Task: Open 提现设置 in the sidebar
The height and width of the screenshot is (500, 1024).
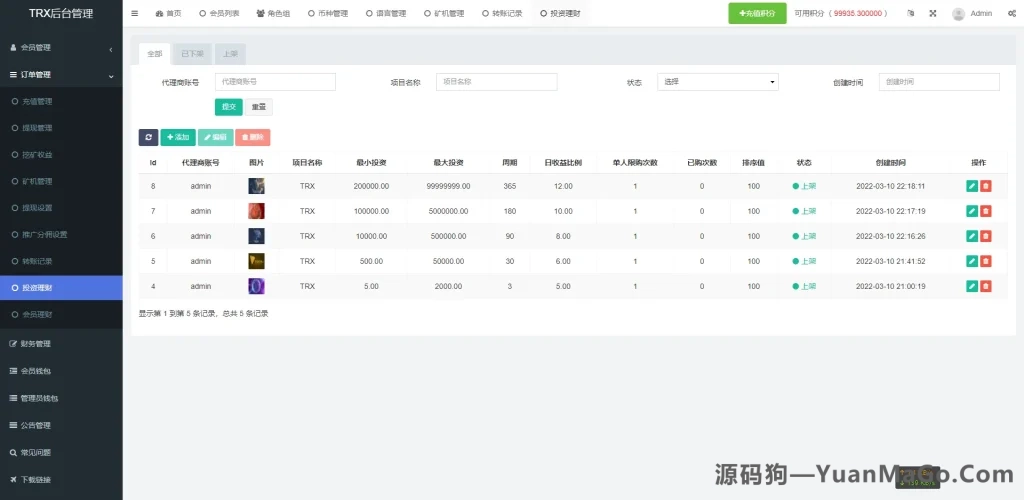Action: [61, 208]
